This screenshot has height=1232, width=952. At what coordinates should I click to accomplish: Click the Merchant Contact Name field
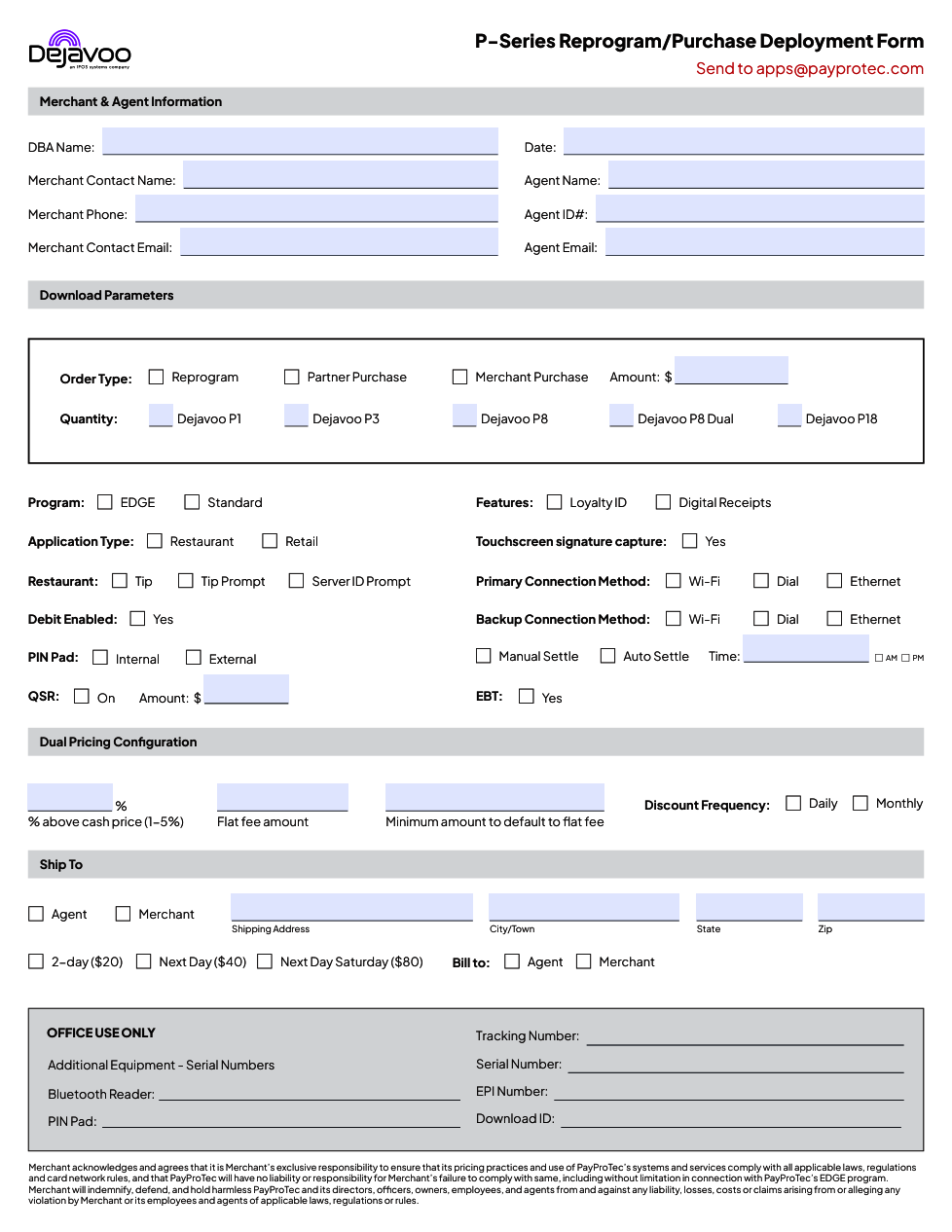pyautogui.click(x=341, y=174)
